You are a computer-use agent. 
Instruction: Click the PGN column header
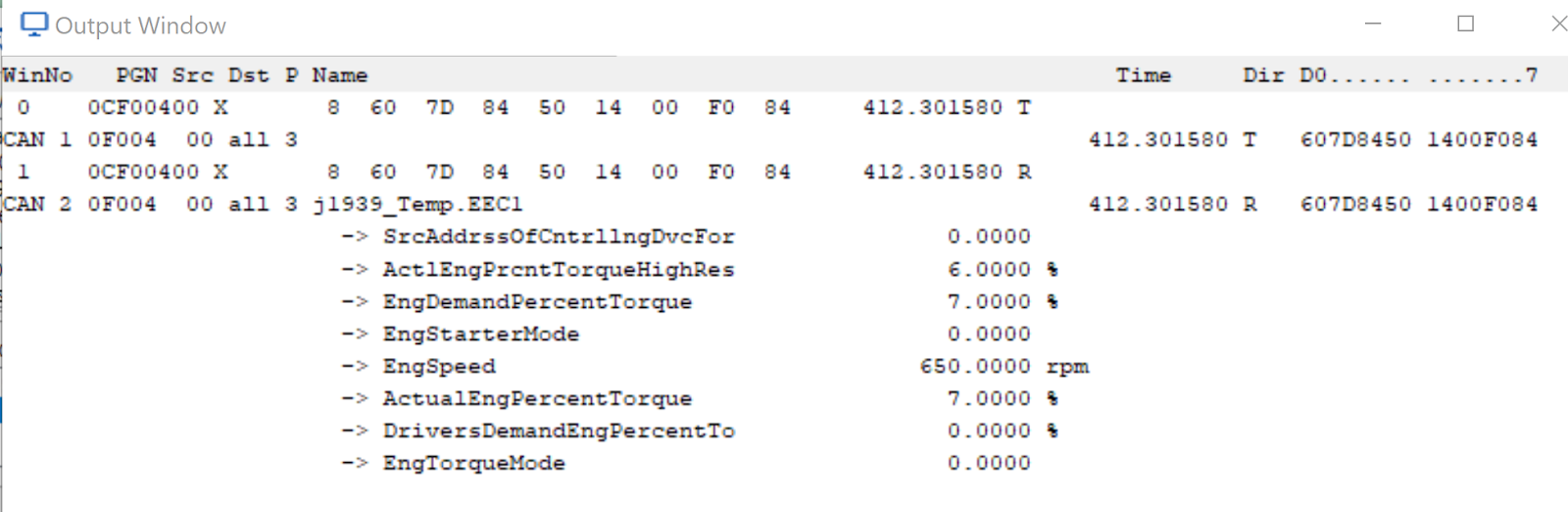point(136,76)
